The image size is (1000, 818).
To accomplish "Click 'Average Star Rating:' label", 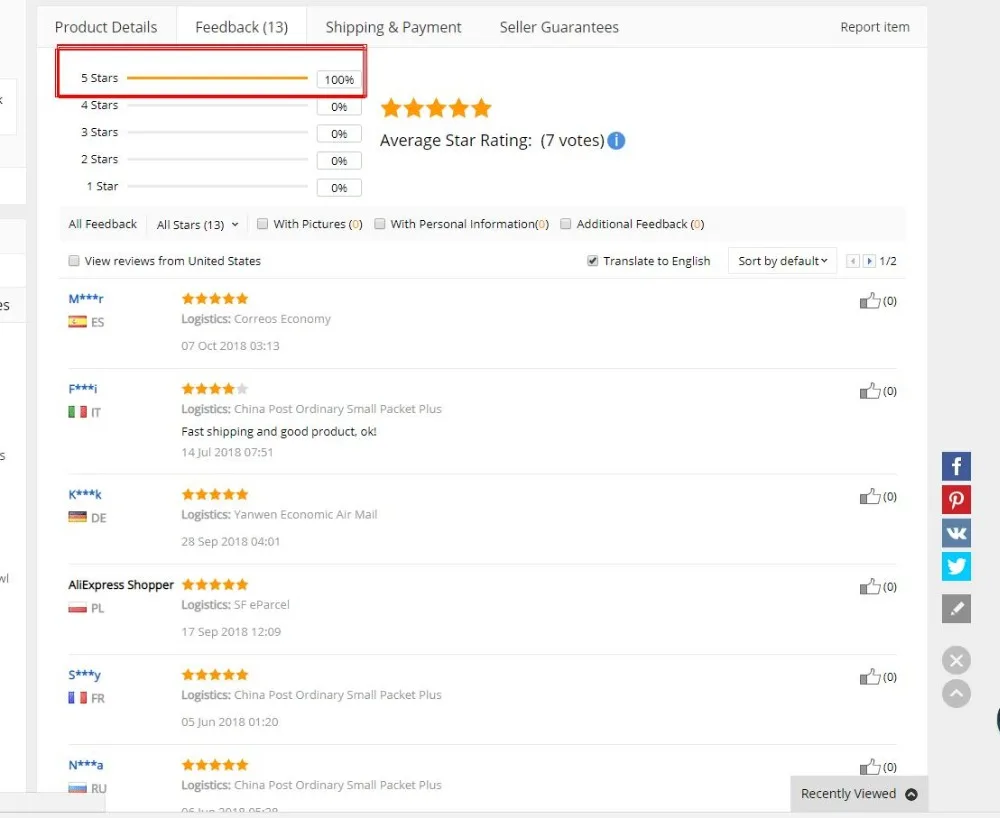I will click(456, 140).
